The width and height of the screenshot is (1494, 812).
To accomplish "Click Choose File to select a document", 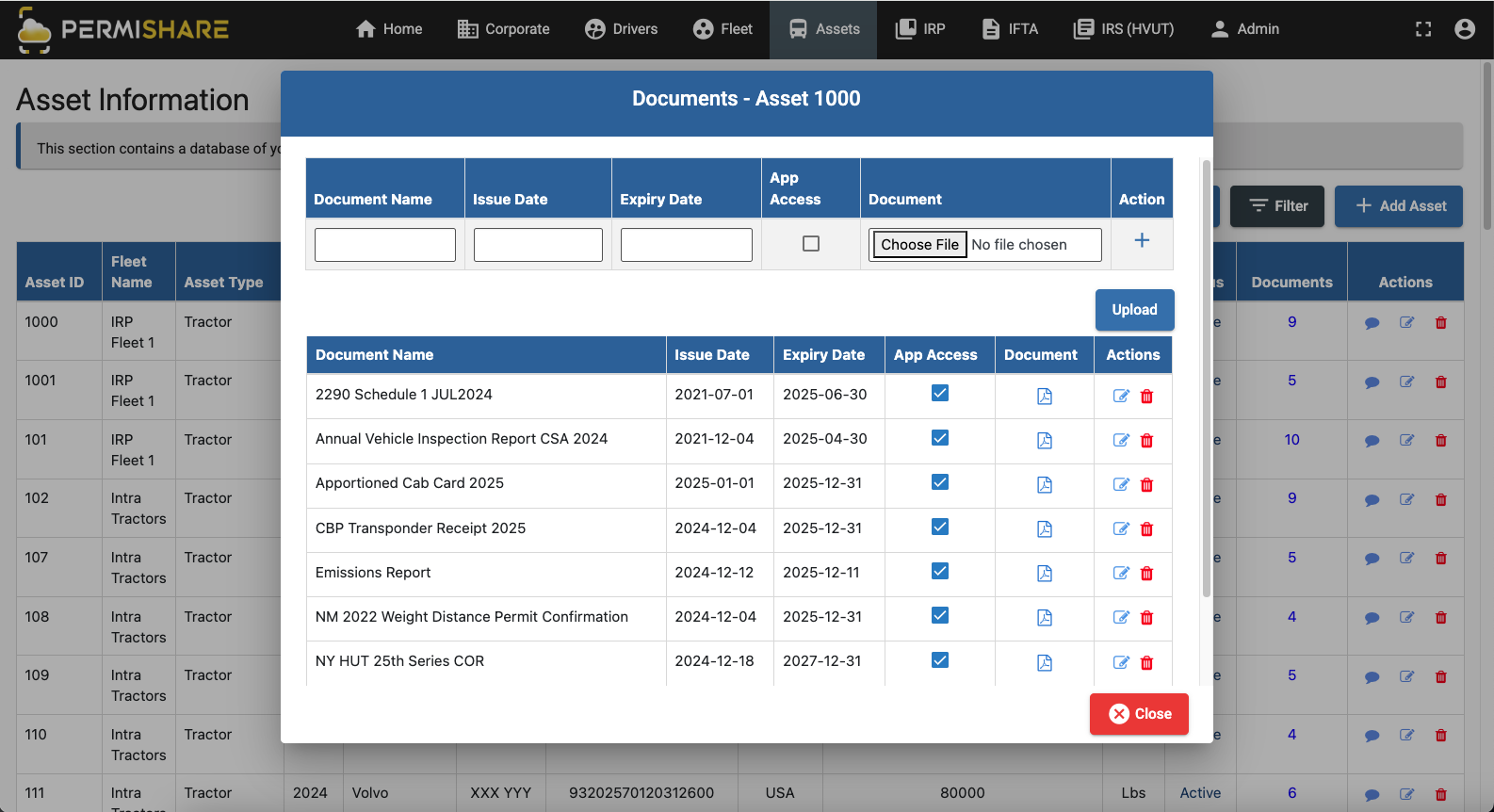I will pyautogui.click(x=919, y=245).
